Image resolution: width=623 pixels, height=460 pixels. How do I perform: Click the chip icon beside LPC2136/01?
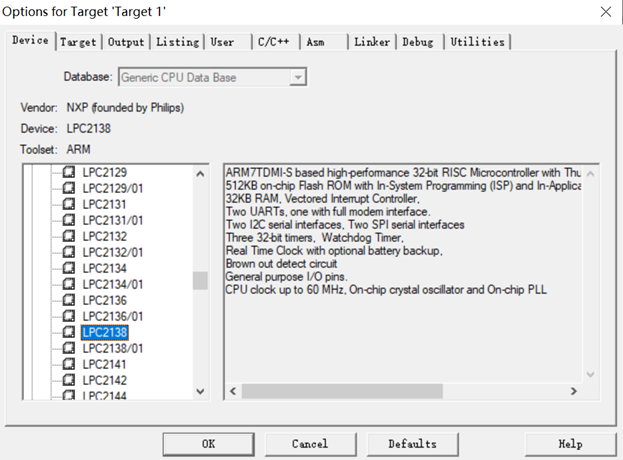tap(69, 316)
